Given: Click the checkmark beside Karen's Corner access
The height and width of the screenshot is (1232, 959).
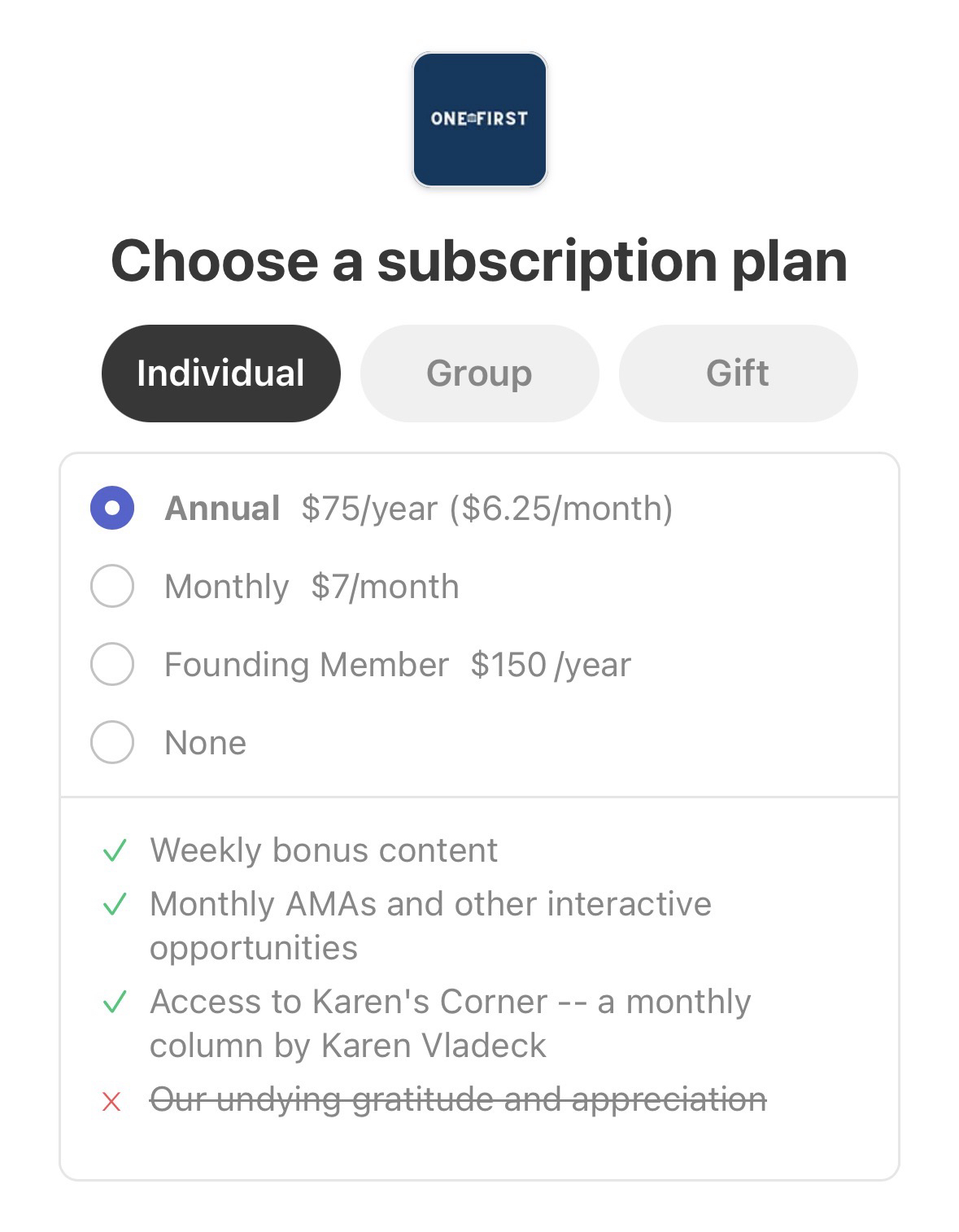Looking at the screenshot, I should [114, 1002].
